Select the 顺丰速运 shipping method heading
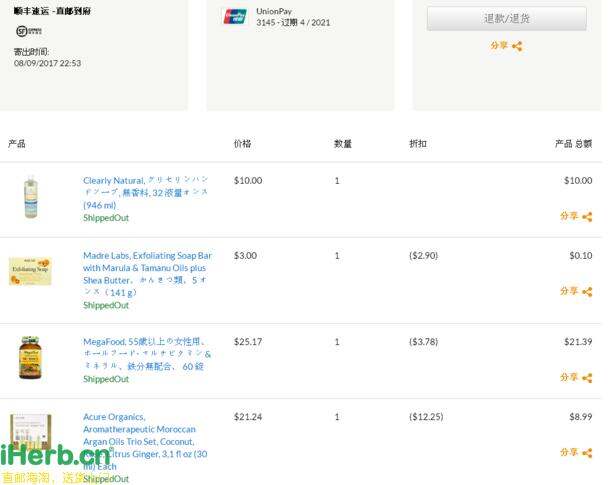Screen dimensions: 609x485 pos(52,11)
